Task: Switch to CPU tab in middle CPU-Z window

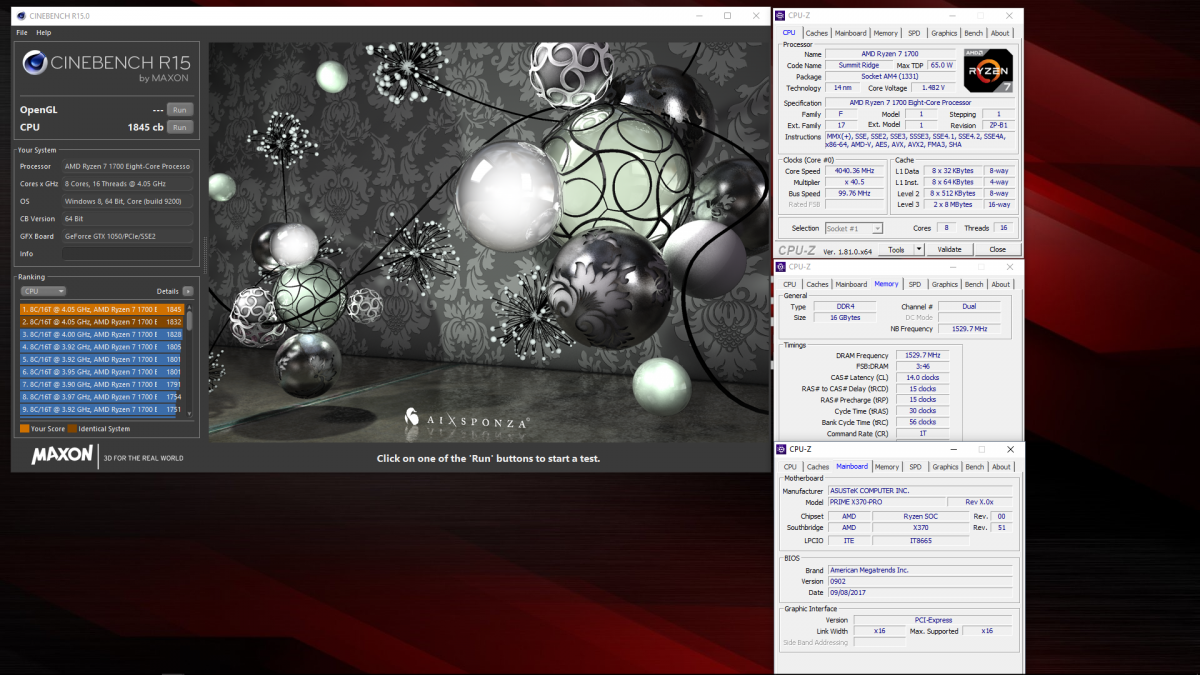Action: tap(790, 284)
